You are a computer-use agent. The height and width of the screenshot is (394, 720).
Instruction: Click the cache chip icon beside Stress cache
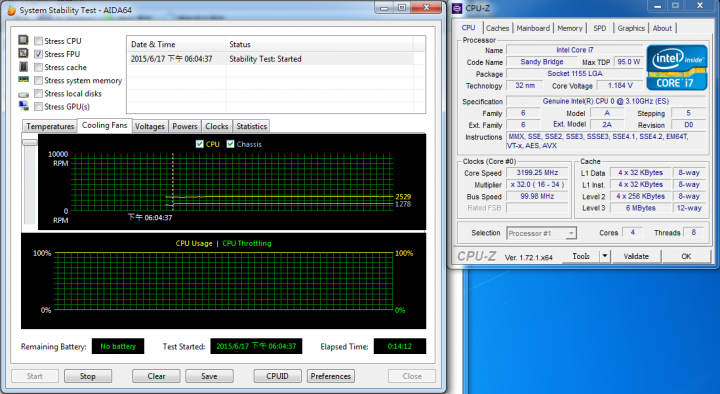tap(23, 67)
